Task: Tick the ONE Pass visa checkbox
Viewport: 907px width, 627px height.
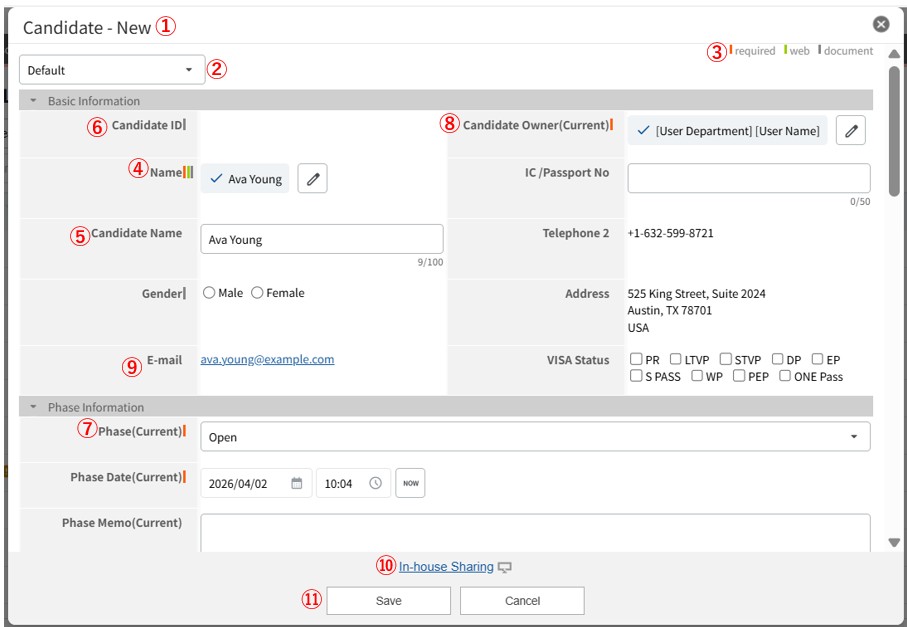Action: tap(785, 377)
